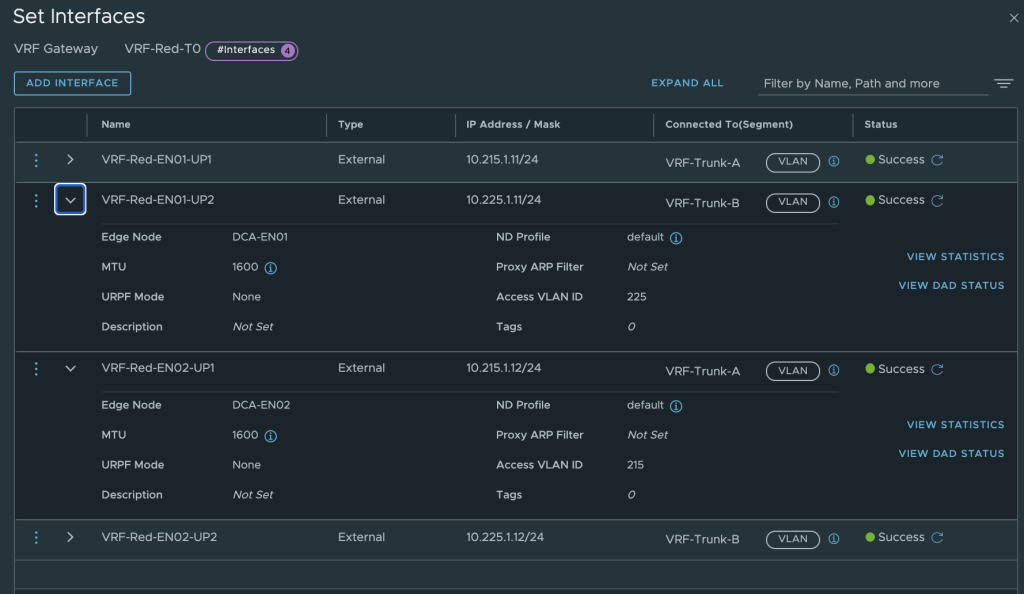Open three-dot menu for VRF-Red-EN02-UP2
This screenshot has width=1024, height=594.
[x=36, y=537]
